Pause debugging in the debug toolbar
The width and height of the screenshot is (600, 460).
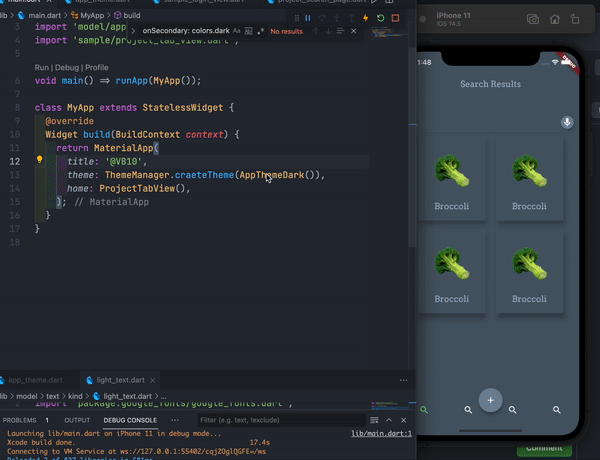[x=308, y=18]
